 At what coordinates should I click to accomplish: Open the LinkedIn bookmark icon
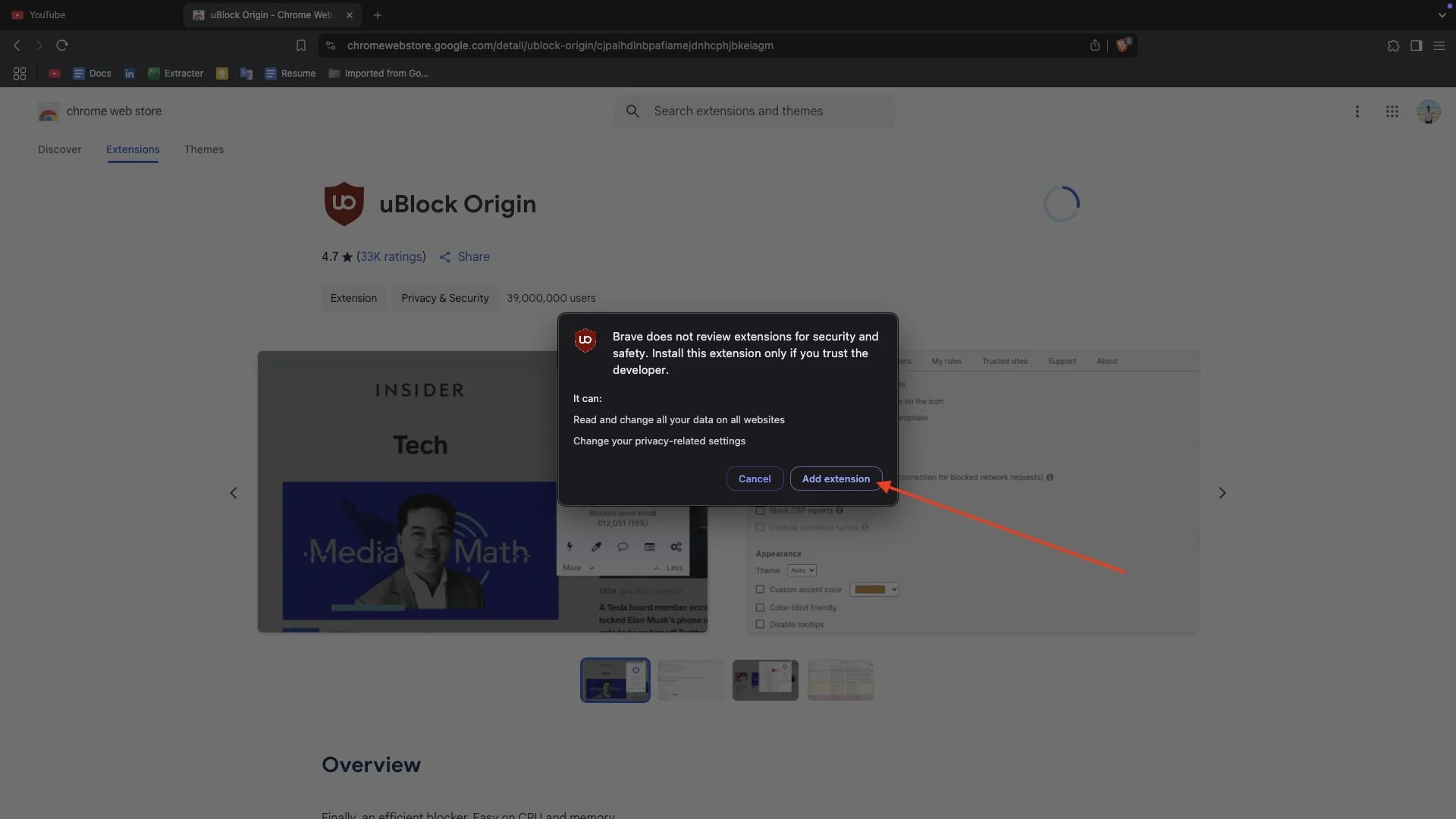point(130,74)
